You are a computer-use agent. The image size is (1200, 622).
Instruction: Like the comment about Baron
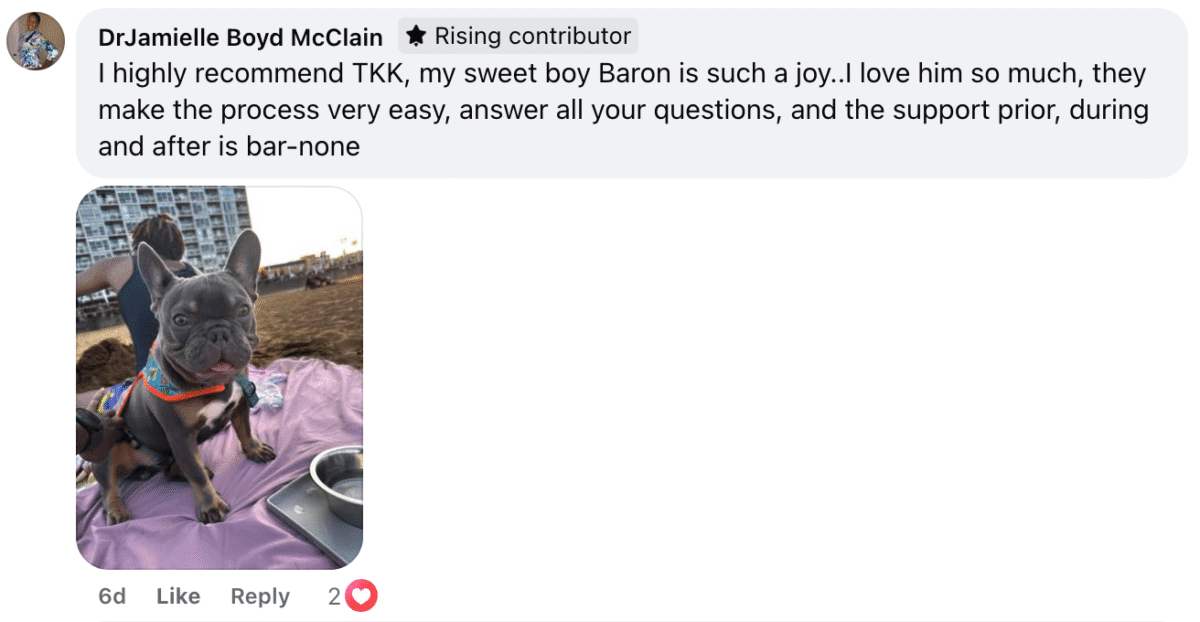pyautogui.click(x=178, y=597)
